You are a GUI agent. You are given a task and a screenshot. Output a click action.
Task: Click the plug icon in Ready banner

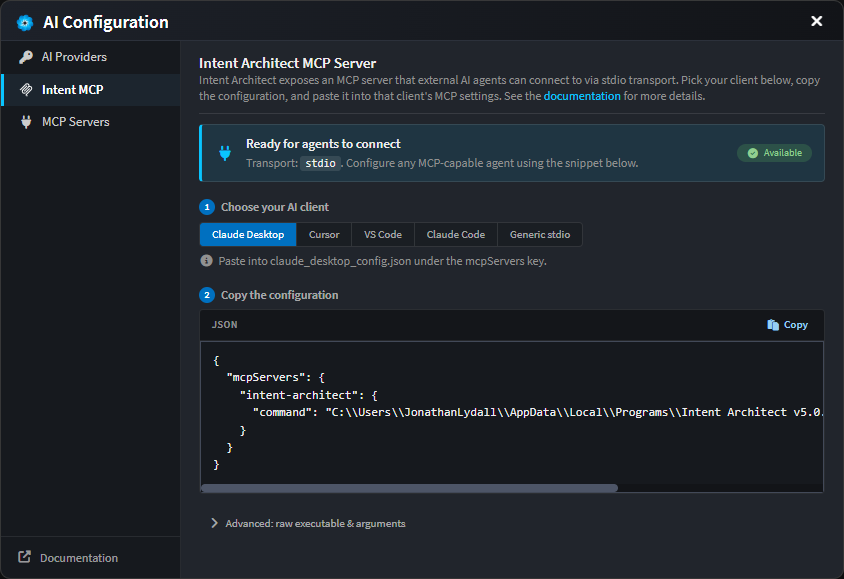[x=225, y=153]
